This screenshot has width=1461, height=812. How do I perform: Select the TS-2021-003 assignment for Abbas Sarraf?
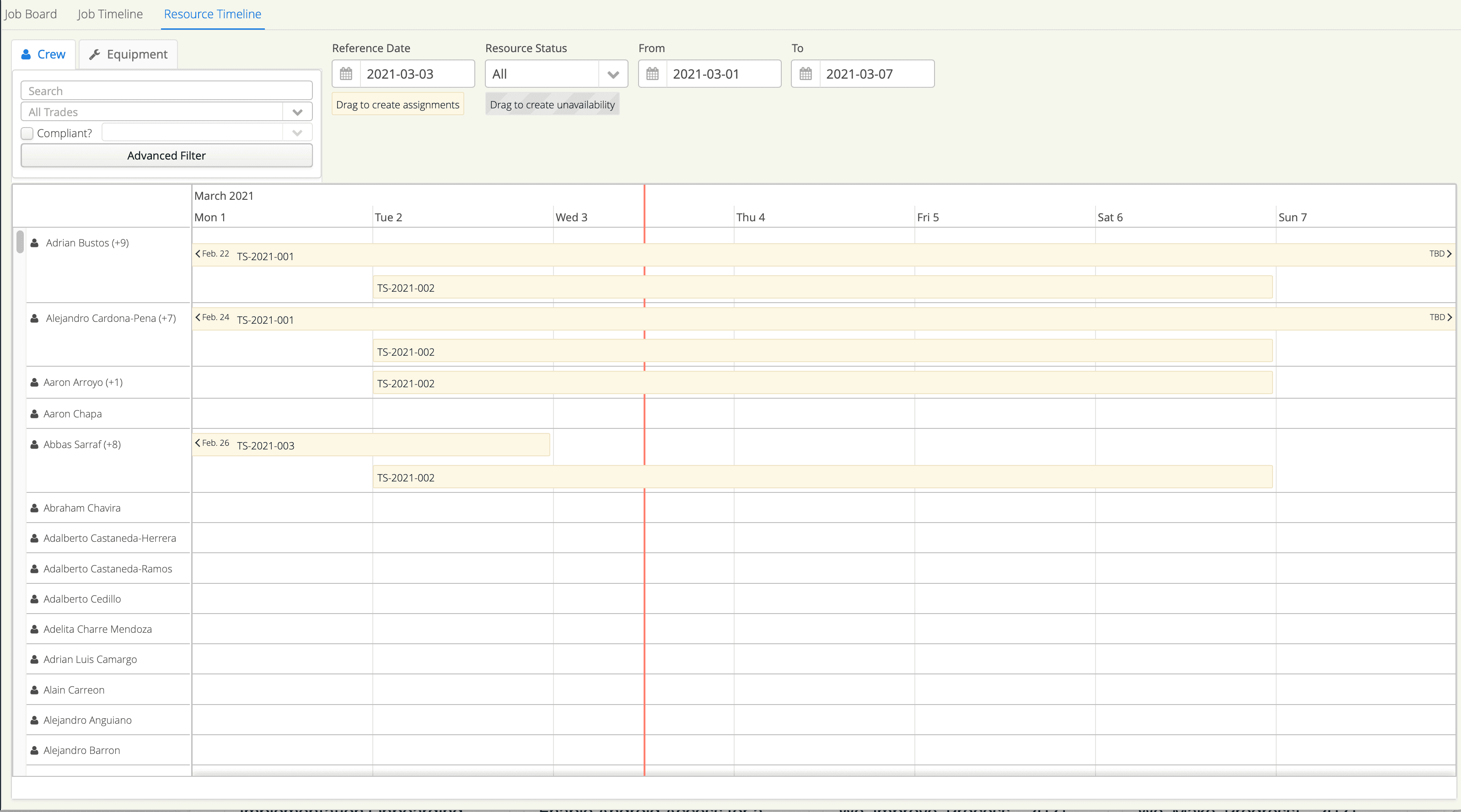(371, 445)
